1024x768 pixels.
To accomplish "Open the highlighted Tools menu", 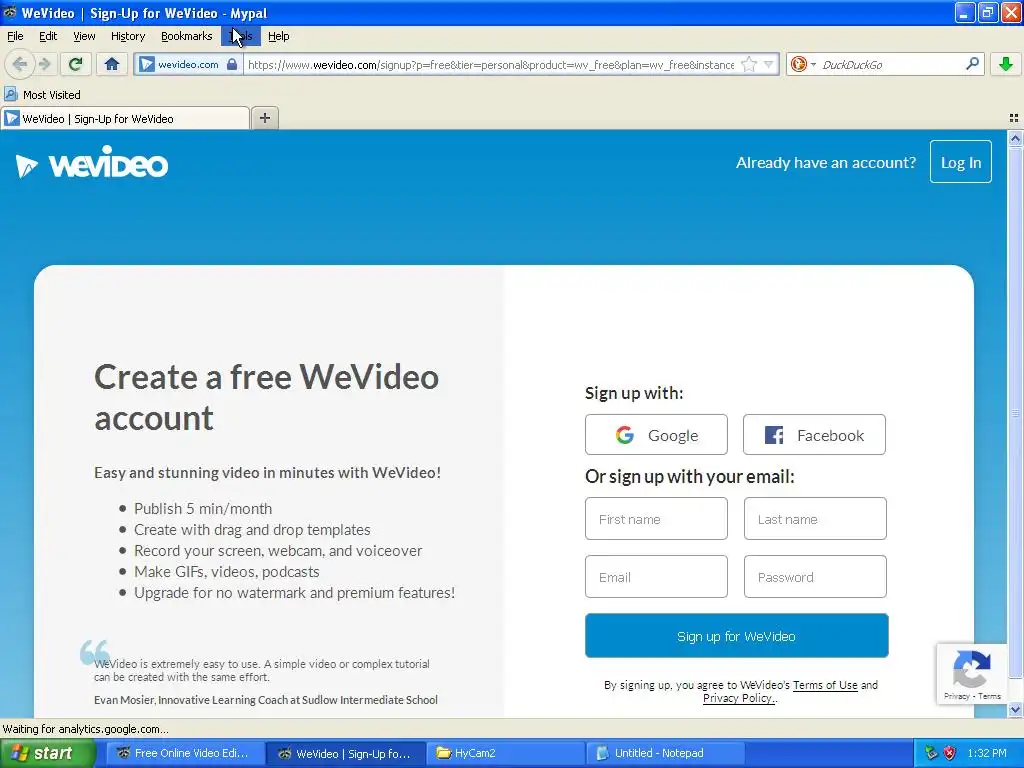I will point(240,36).
